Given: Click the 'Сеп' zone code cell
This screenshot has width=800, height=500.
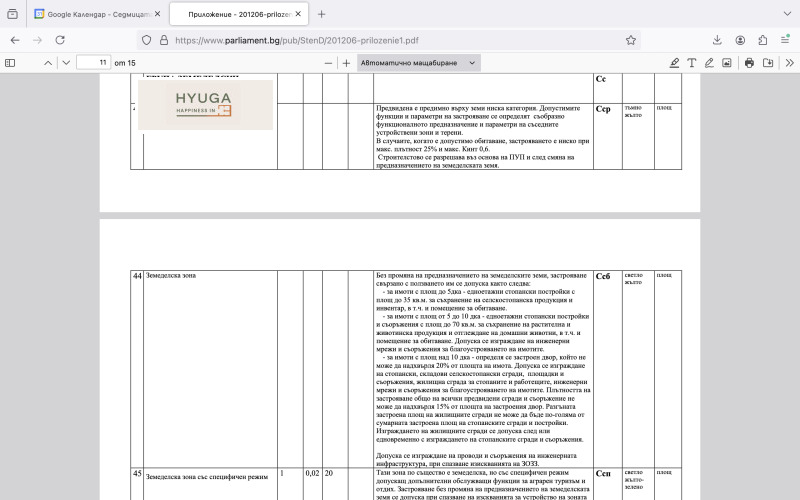Looking at the screenshot, I should pos(607,484).
